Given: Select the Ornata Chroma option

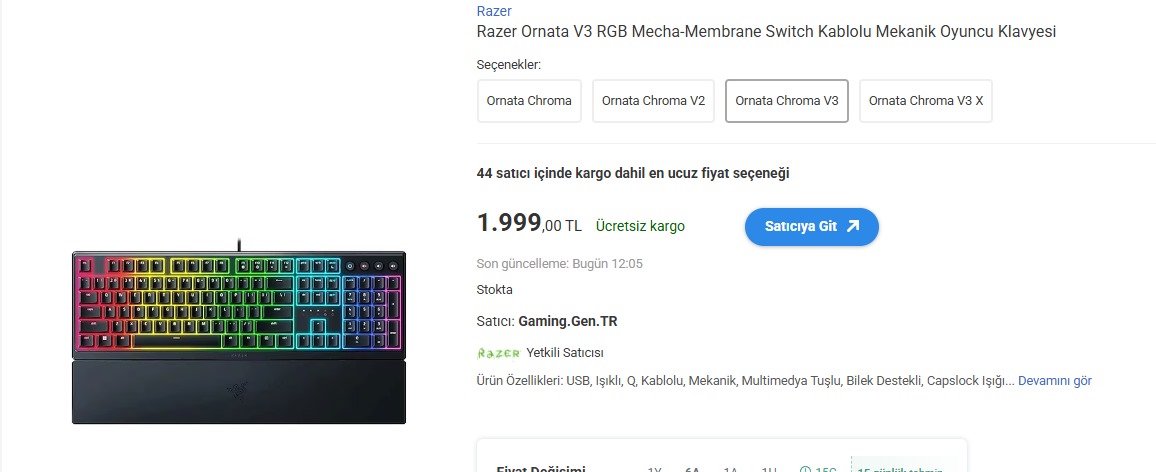Looking at the screenshot, I should pyautogui.click(x=529, y=101).
